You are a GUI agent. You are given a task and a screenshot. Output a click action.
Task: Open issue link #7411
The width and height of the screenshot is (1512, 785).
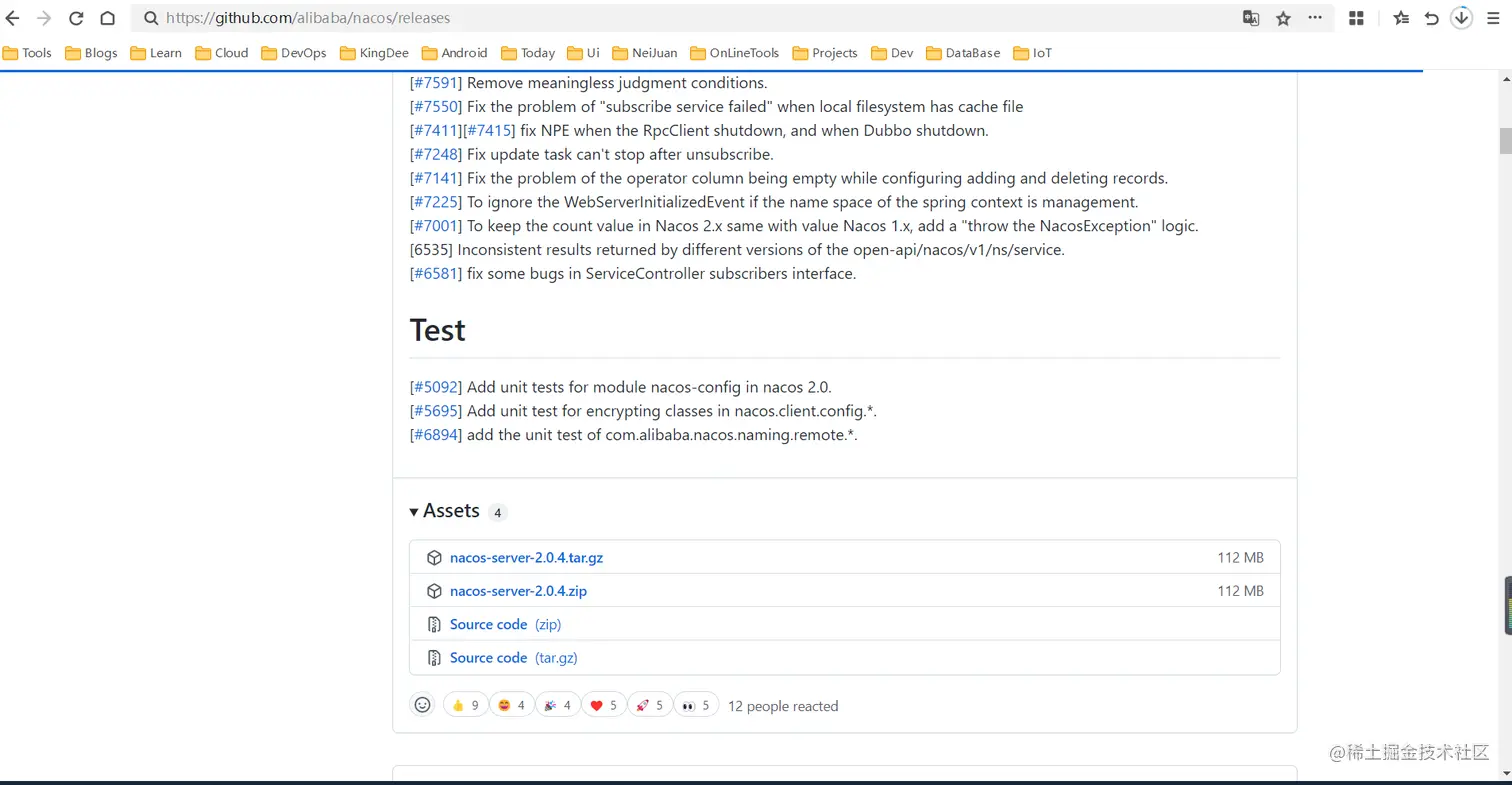(436, 131)
